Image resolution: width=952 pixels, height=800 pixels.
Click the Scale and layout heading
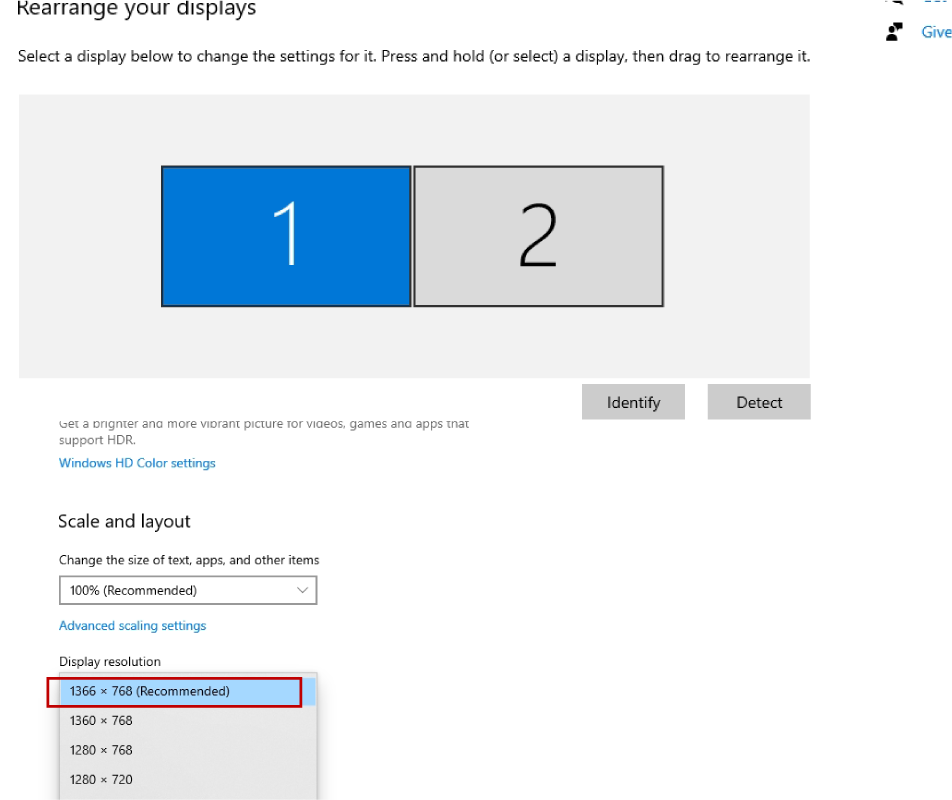click(x=124, y=522)
